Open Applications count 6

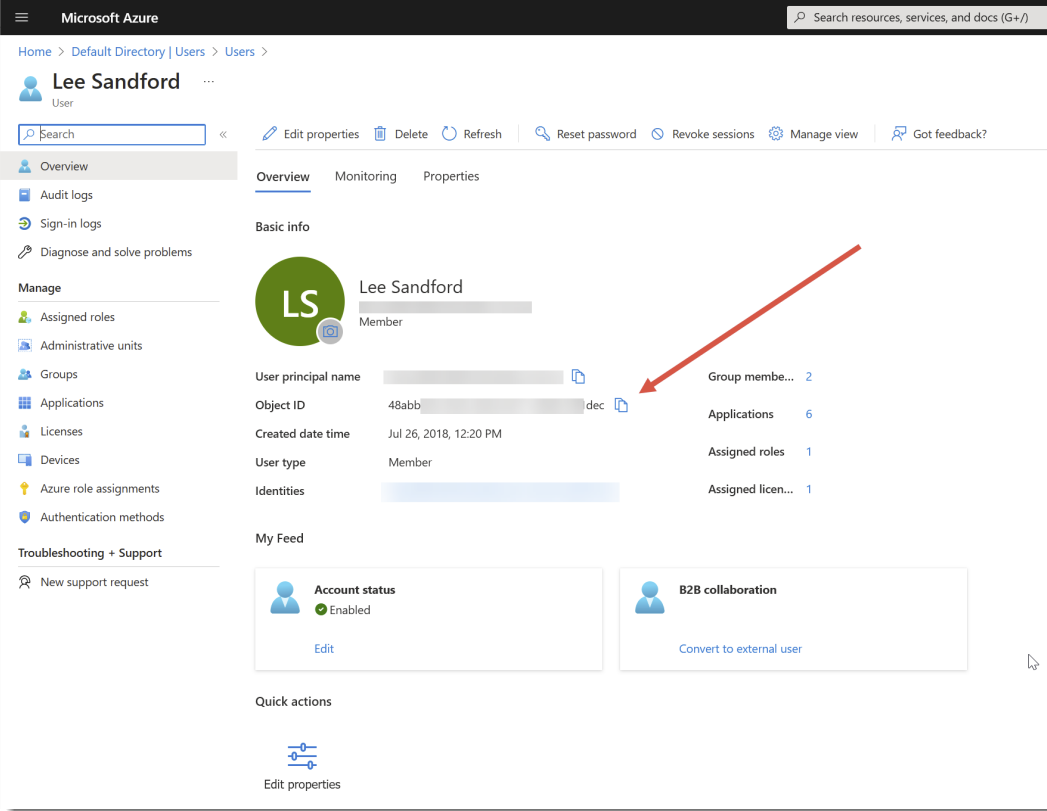point(809,414)
